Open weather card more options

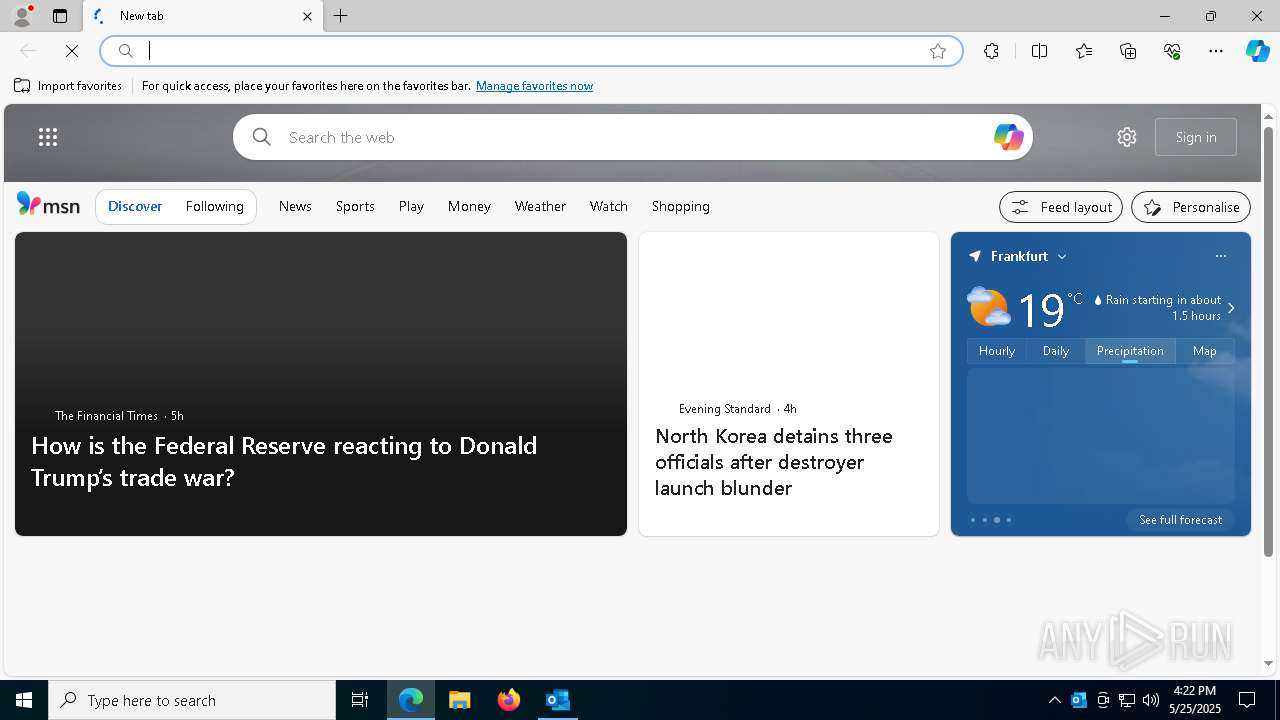click(x=1220, y=256)
